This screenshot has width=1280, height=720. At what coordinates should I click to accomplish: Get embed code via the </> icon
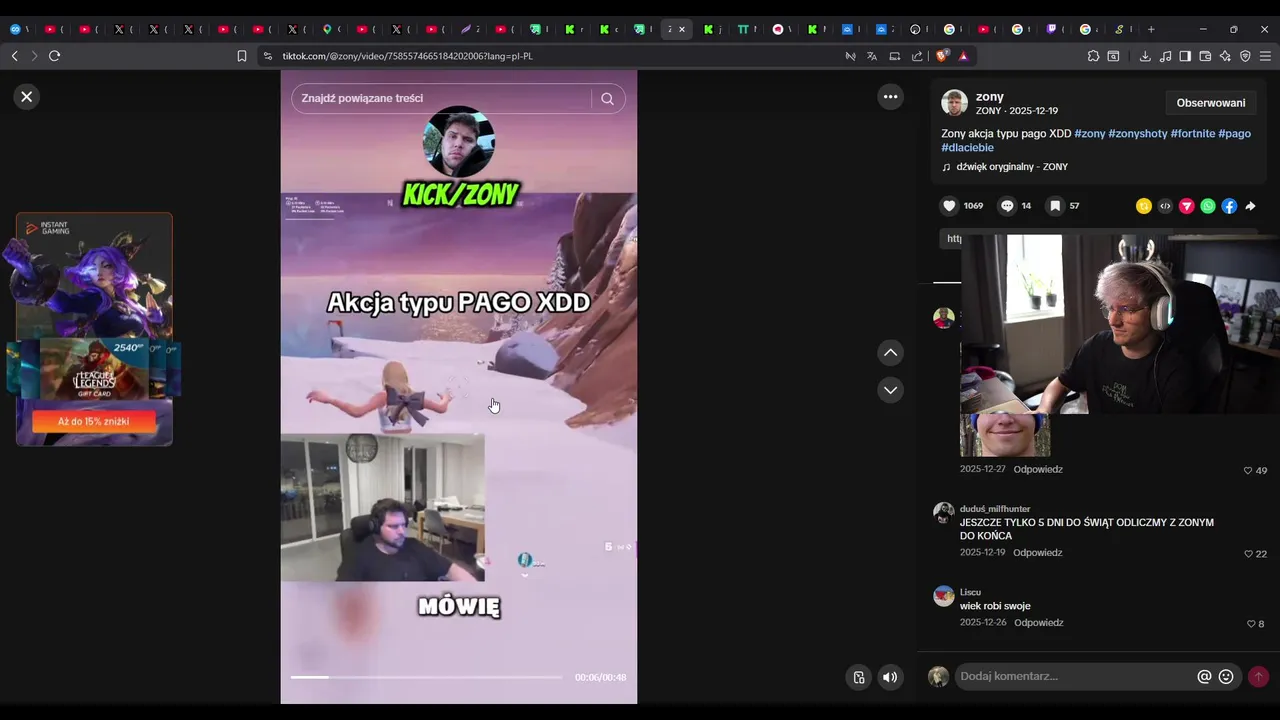tap(1165, 206)
